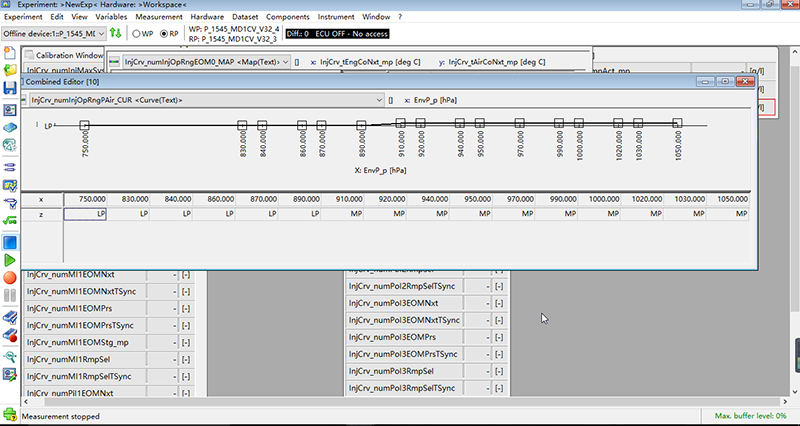Open the InjCrv_numInjOpRngPAir_CUR curve dropdown
The width and height of the screenshot is (800, 426).
point(206,100)
